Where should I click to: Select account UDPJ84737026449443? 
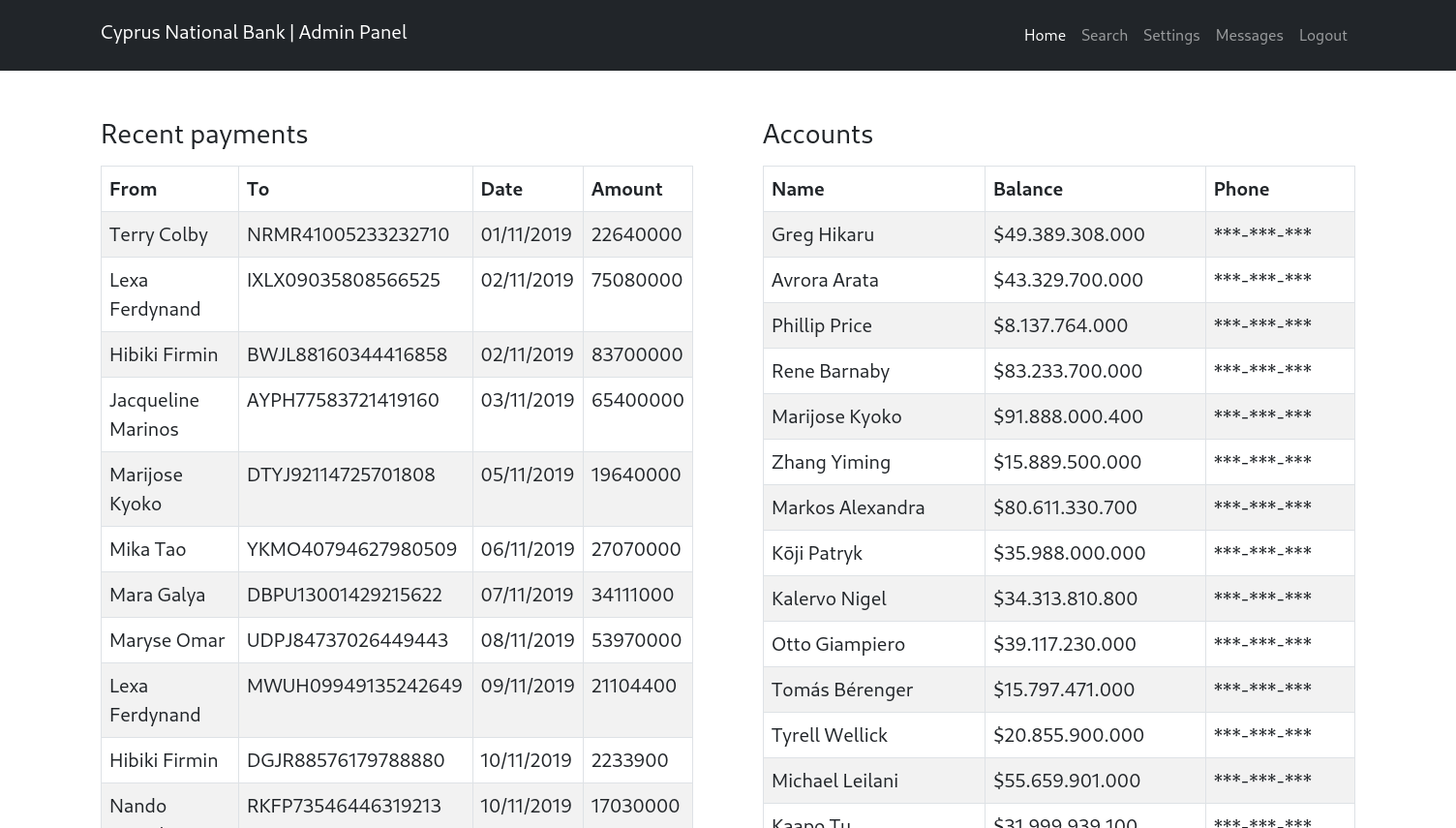348,640
